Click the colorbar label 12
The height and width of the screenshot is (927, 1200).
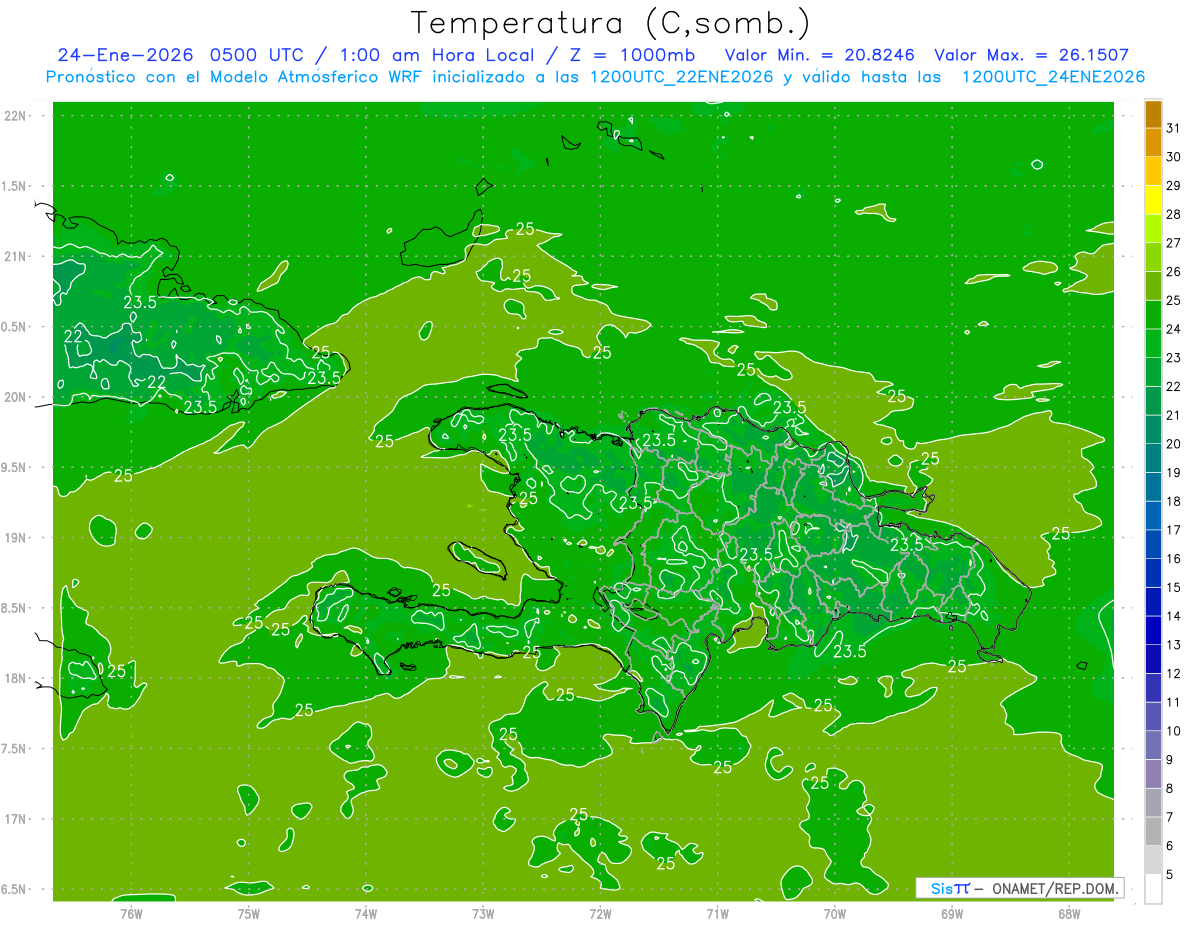point(1173,674)
